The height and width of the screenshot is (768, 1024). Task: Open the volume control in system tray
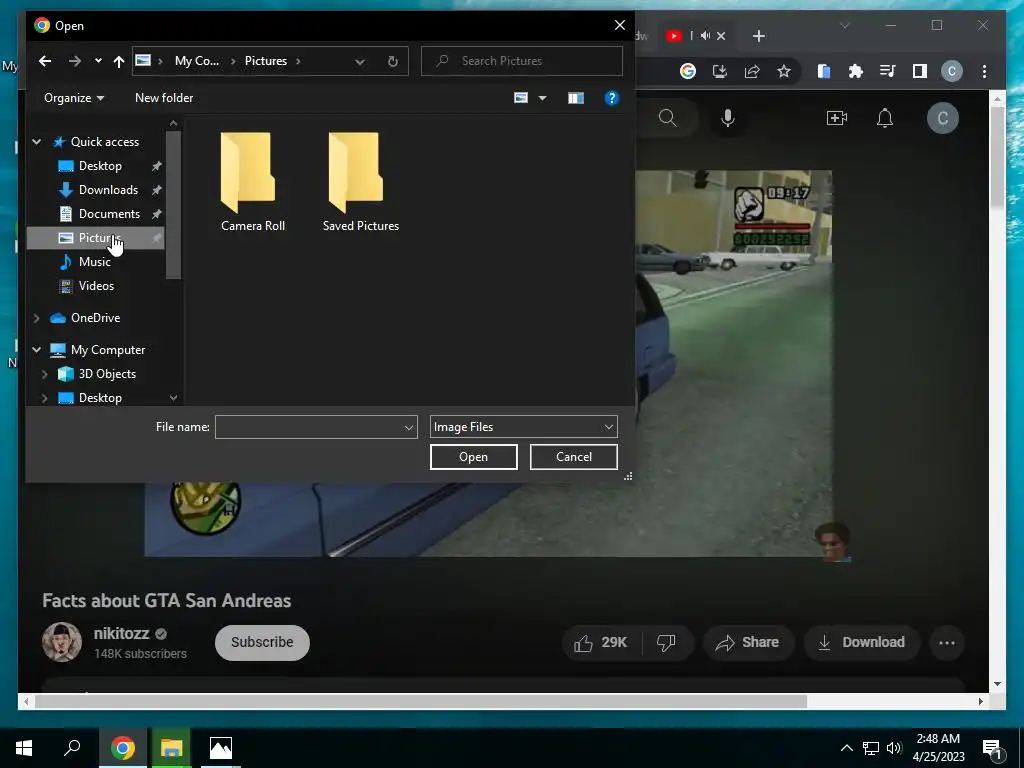pyautogui.click(x=894, y=748)
